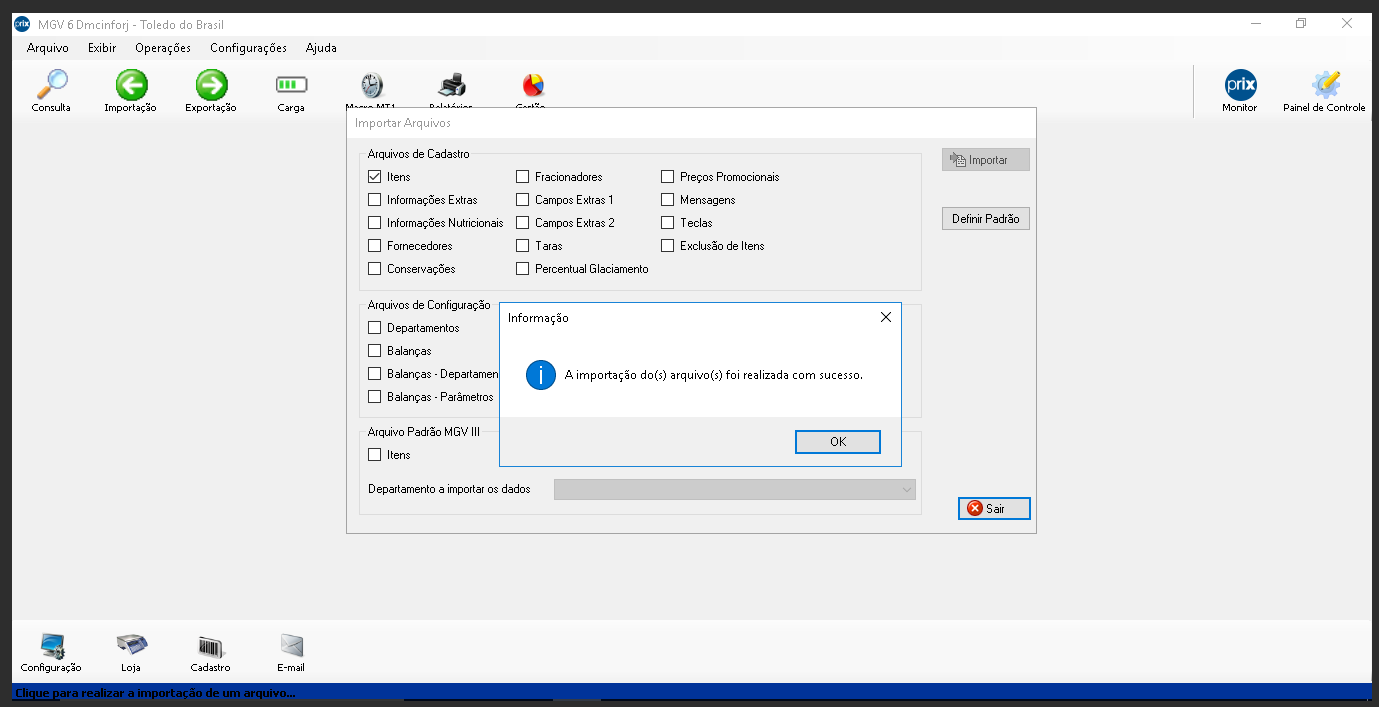Open the Cadastro barcode icon
Screen dimensions: 1379x707
[211, 646]
